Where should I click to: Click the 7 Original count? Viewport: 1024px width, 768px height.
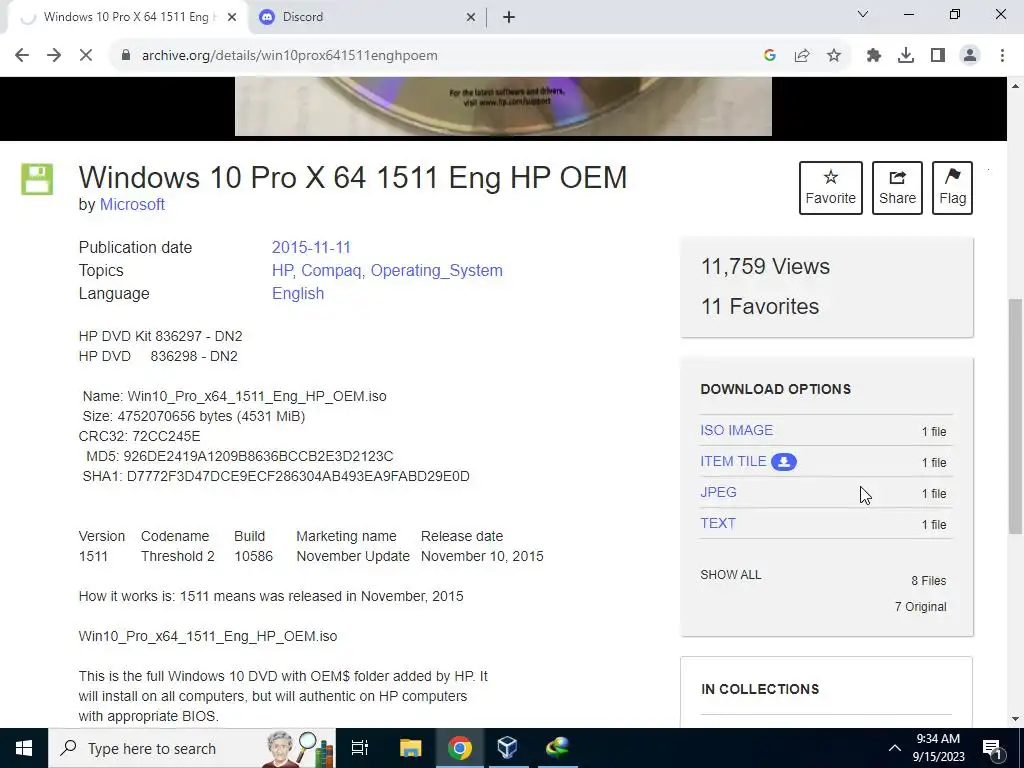[920, 607]
